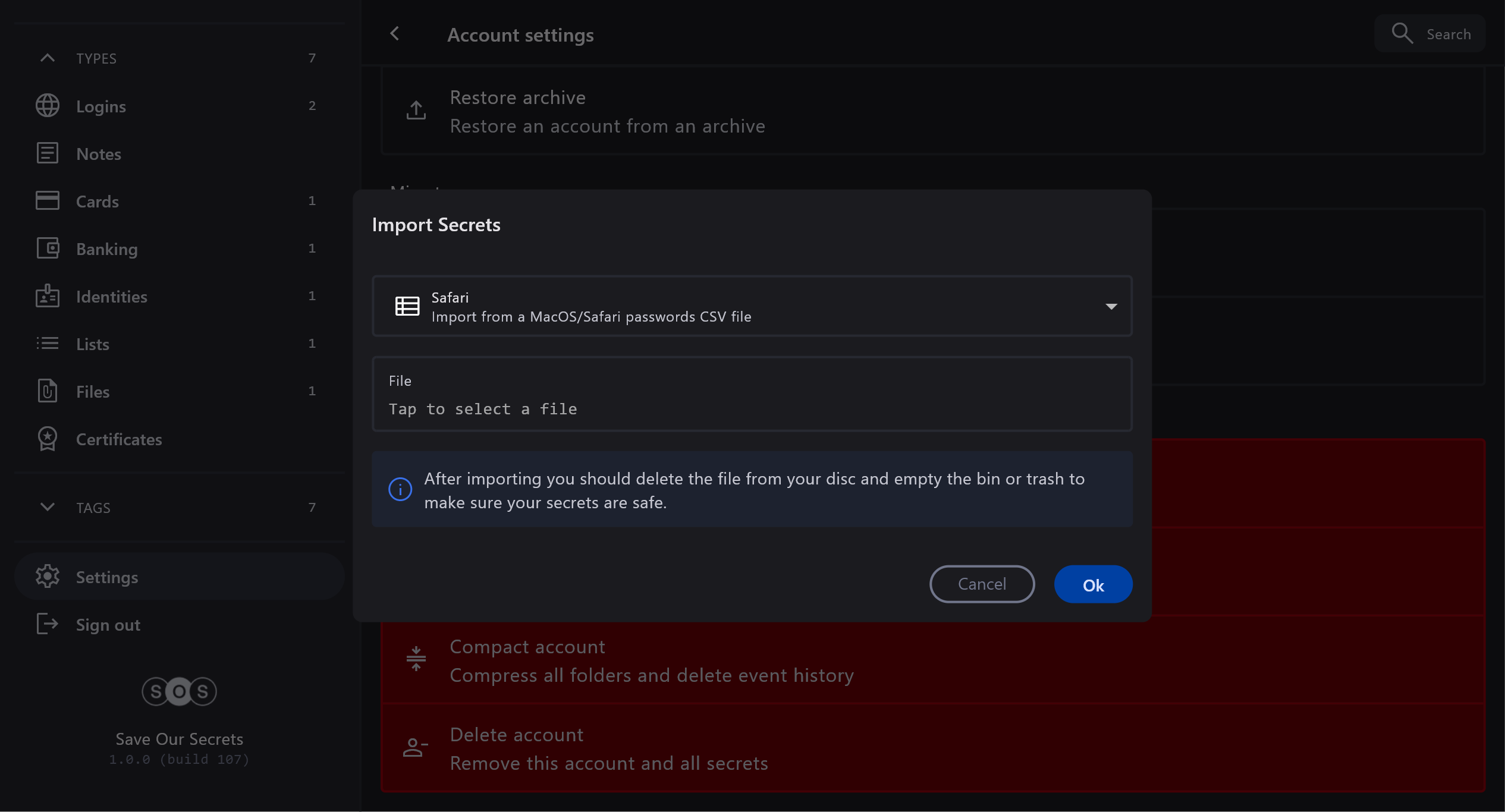Select Sign out in the sidebar
This screenshot has height=812, width=1505.
pos(108,625)
